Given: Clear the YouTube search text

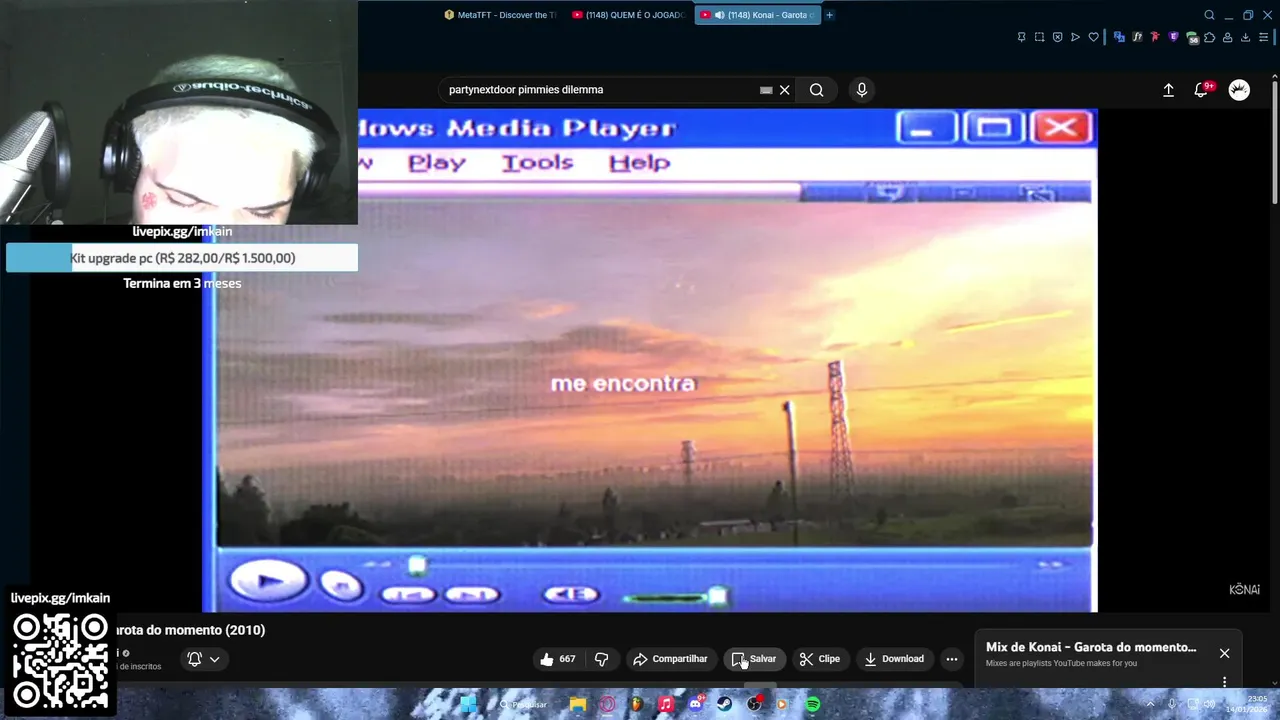Looking at the screenshot, I should click(x=785, y=90).
